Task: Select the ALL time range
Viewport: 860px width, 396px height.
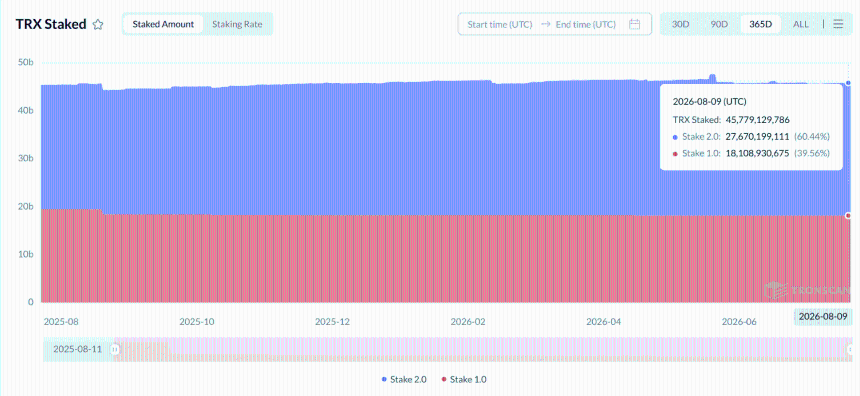Action: 801,24
